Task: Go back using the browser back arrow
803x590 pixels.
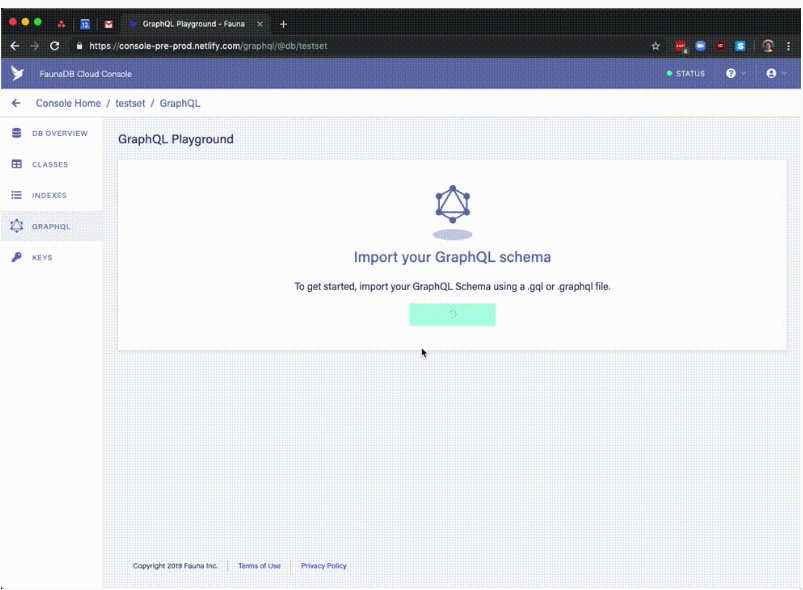Action: tap(15, 46)
